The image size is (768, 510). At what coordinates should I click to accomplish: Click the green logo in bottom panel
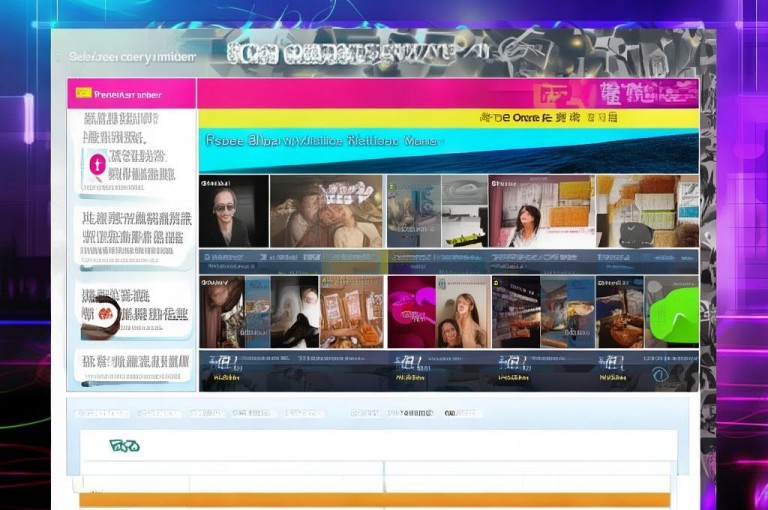[124, 445]
